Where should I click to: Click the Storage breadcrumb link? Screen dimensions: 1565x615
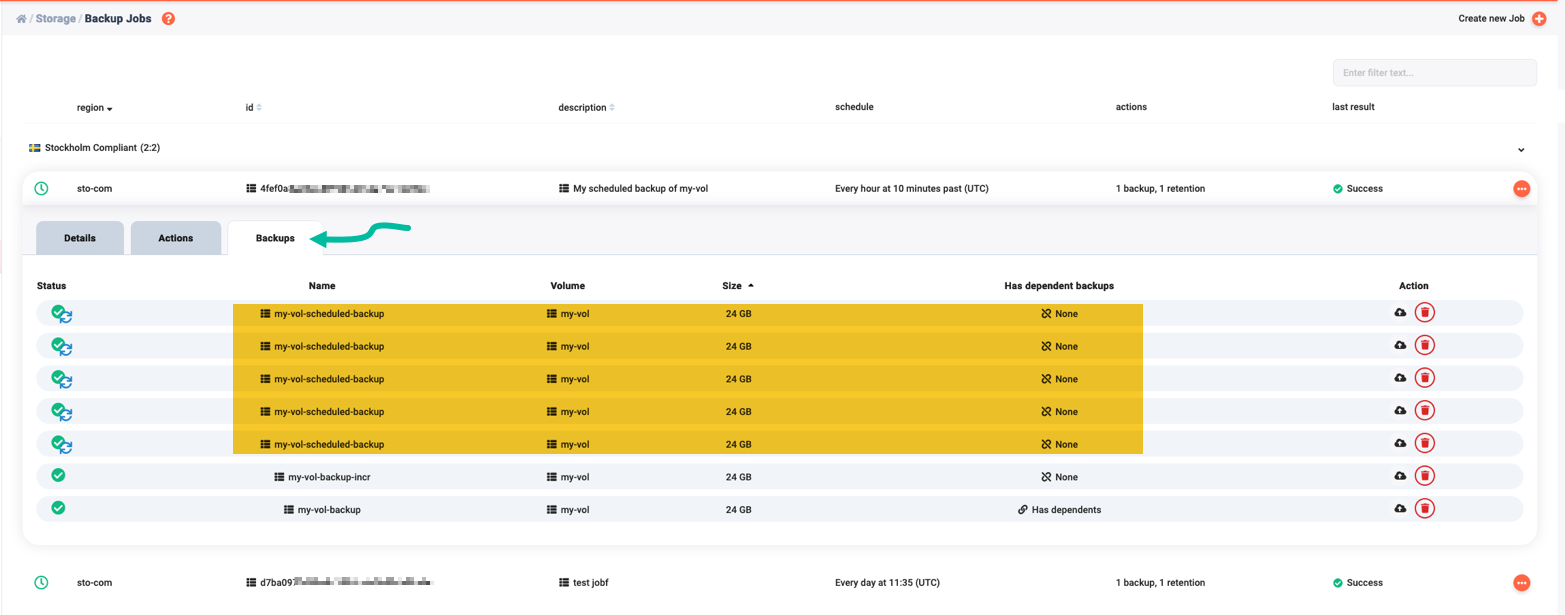(x=56, y=19)
